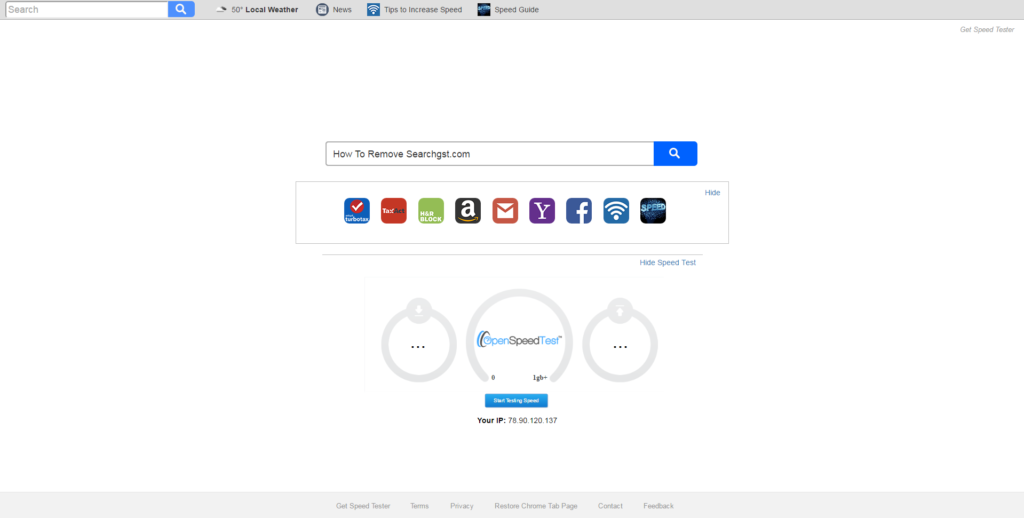Open the TurboTax shortcut icon
Screen dimensions: 1024x518
coord(357,211)
